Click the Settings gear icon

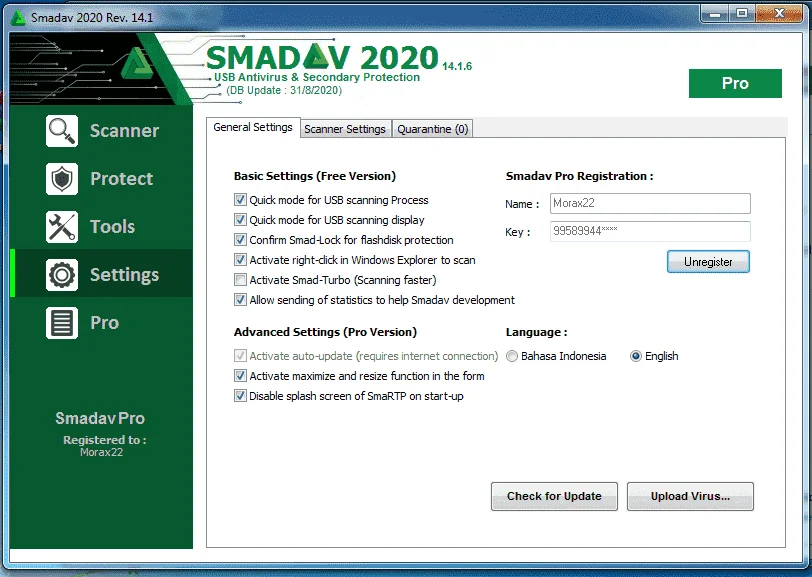[62, 275]
